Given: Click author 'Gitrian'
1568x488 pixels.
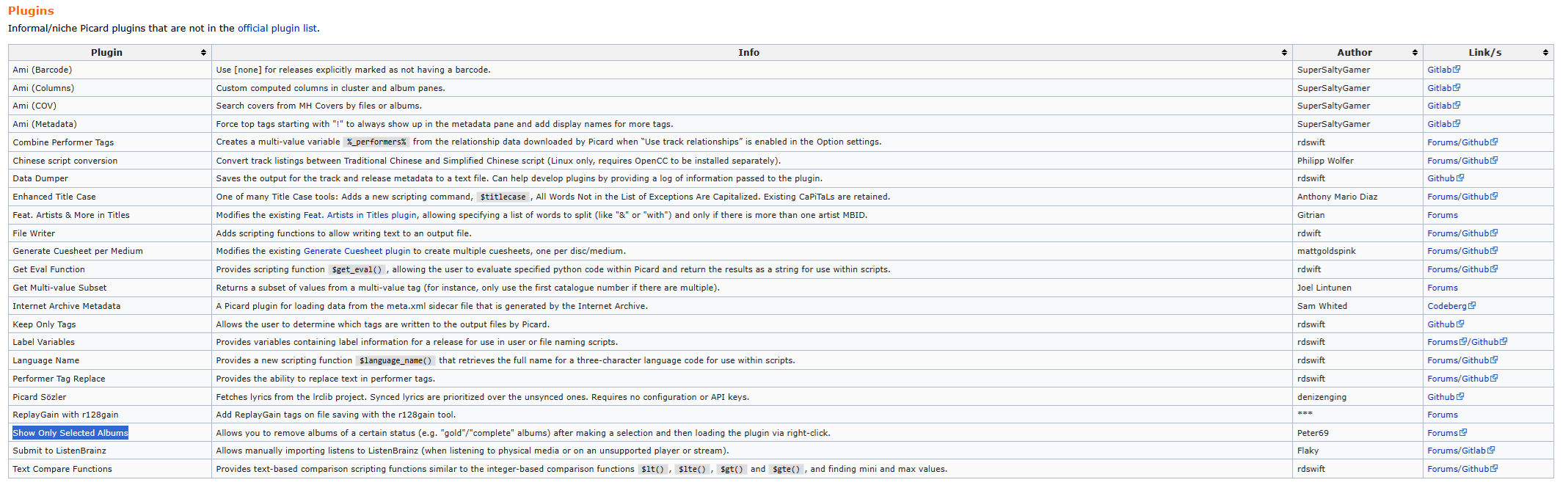Looking at the screenshot, I should coord(1311,215).
